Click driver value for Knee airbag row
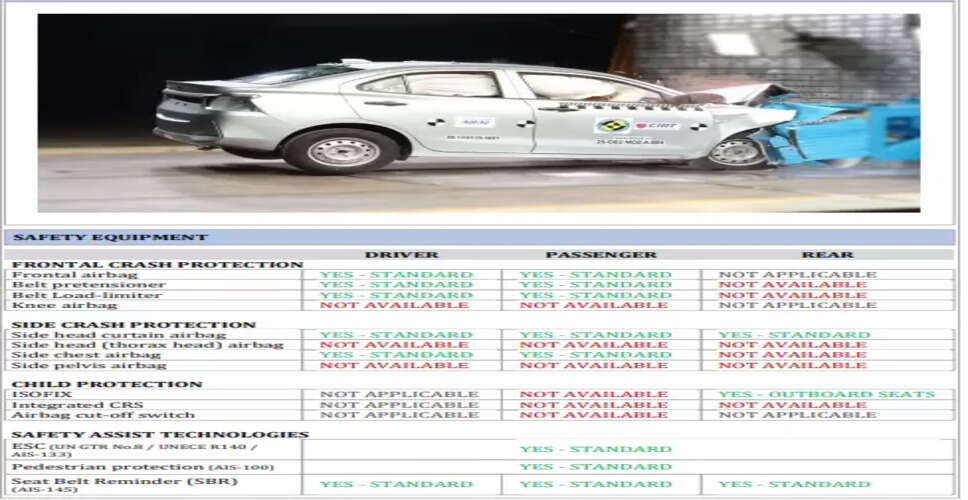Image resolution: width=968 pixels, height=500 pixels. [394, 305]
